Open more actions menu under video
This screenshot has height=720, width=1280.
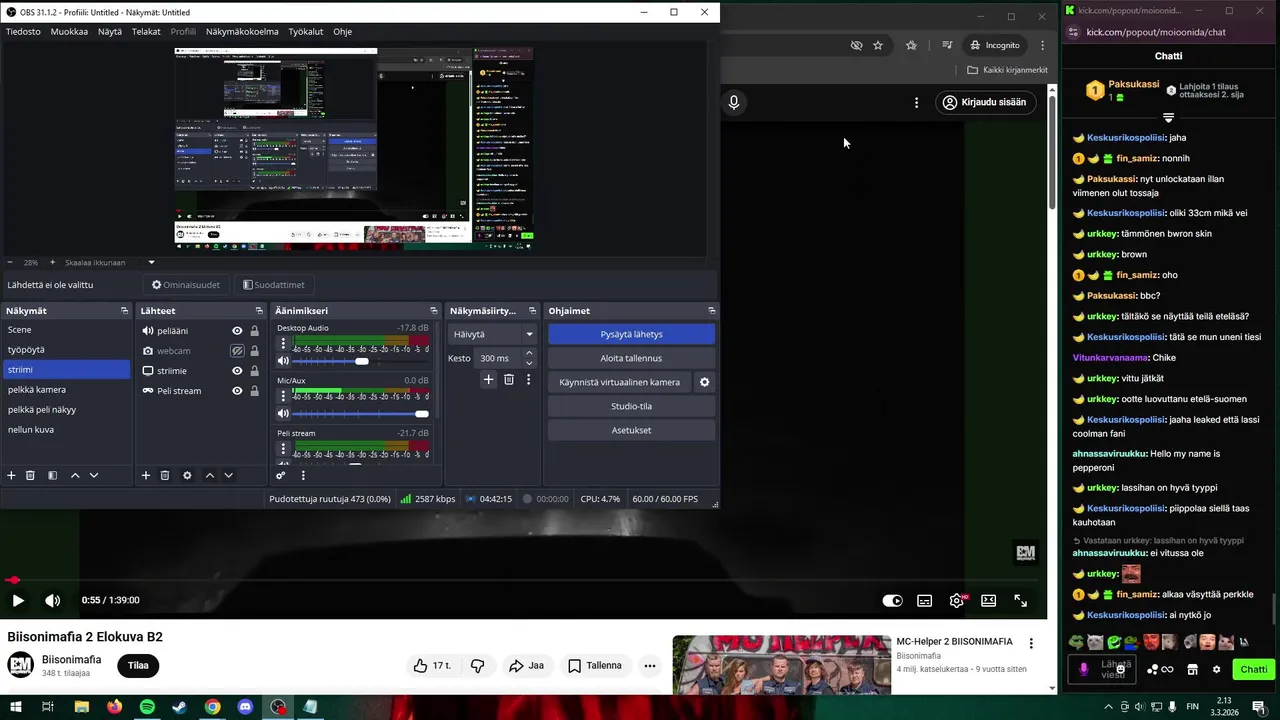(x=649, y=666)
